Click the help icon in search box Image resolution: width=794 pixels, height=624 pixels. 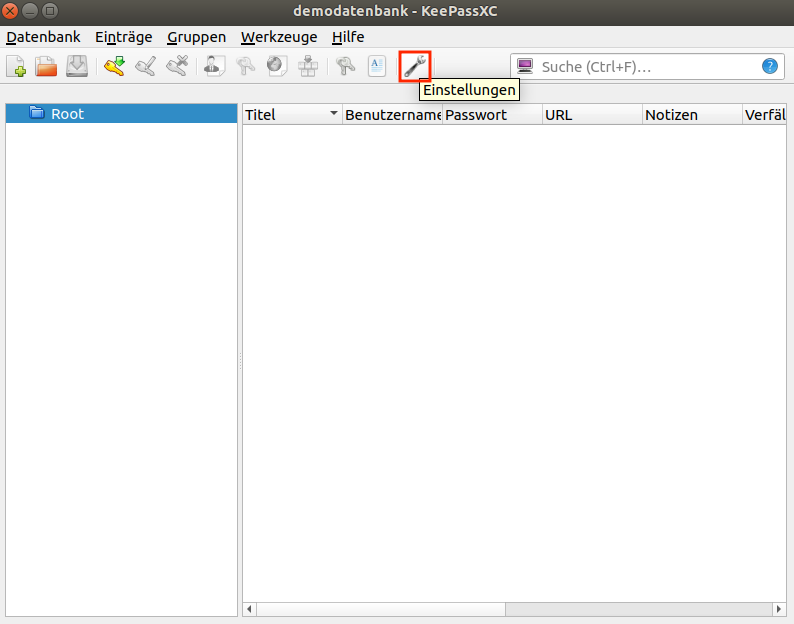tap(769, 67)
